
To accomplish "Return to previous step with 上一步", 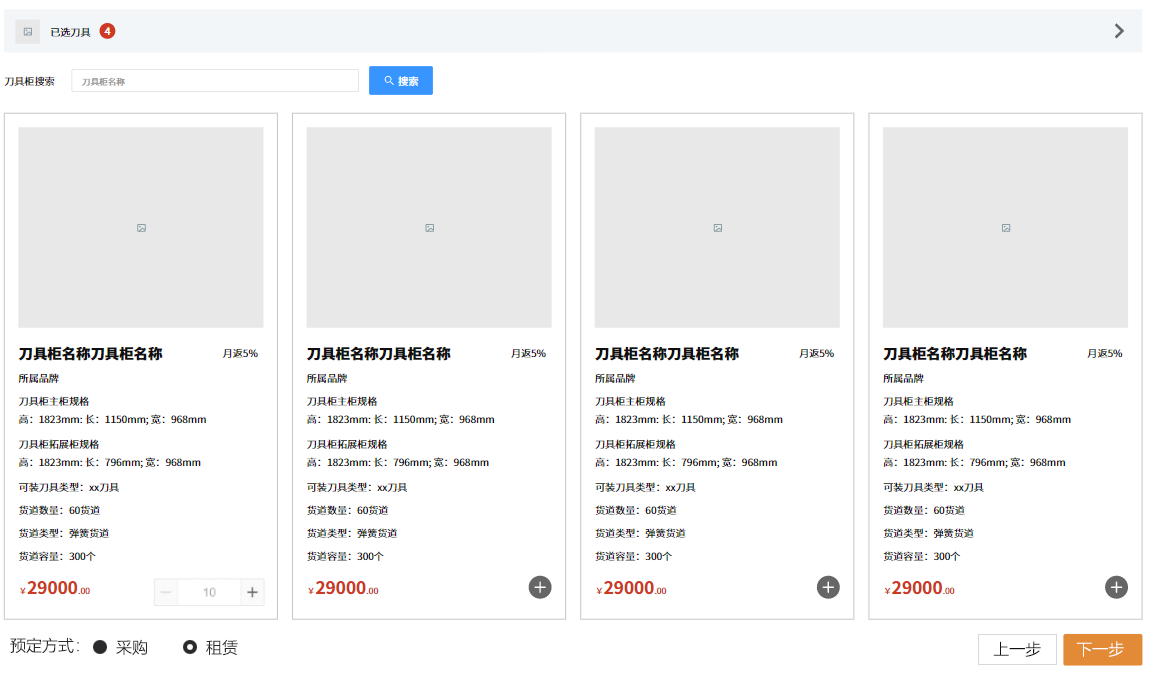I will coord(1017,649).
